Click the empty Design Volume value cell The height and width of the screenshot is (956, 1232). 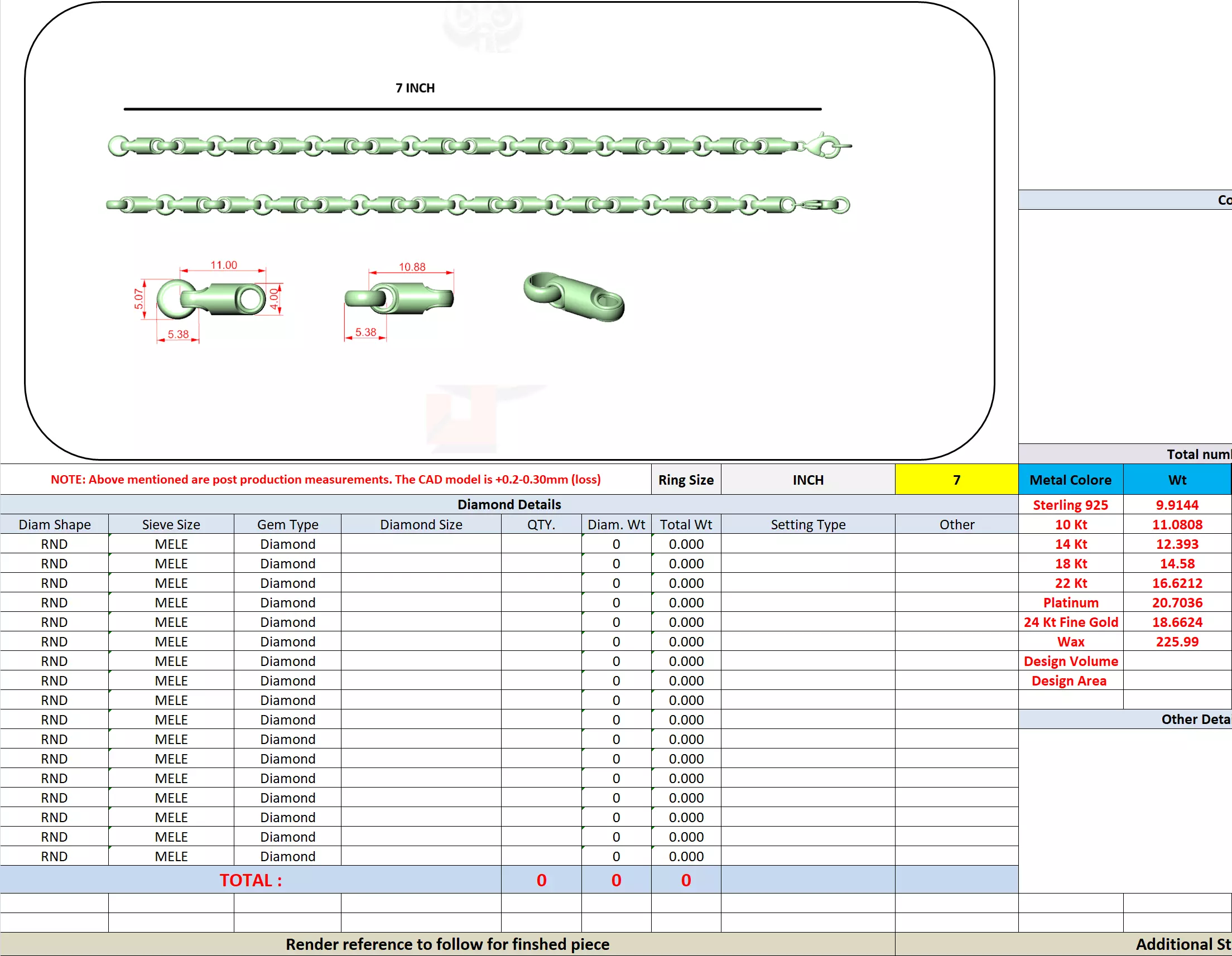pos(1177,661)
